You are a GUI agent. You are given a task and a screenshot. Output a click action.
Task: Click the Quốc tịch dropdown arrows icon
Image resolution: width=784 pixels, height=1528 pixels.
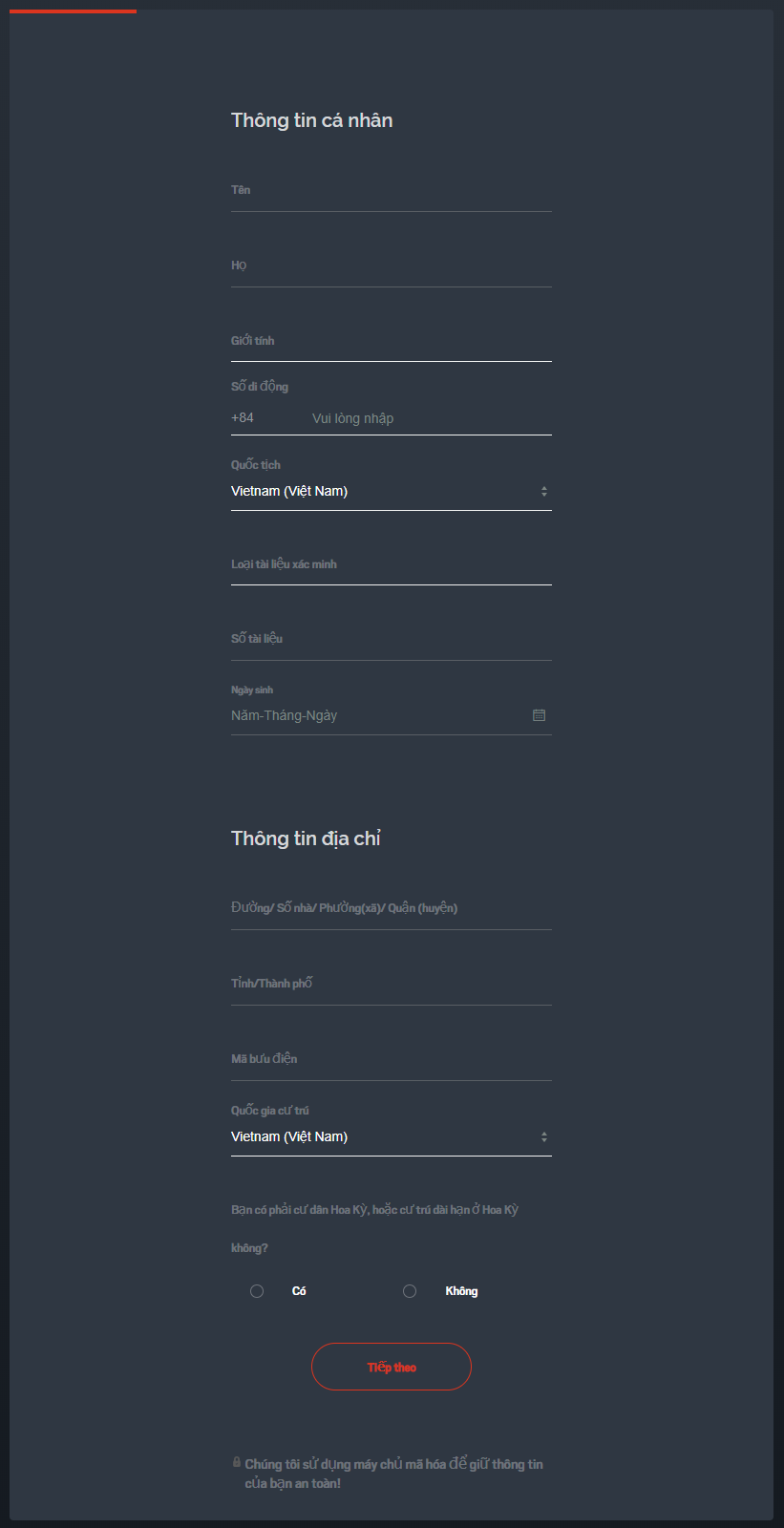pos(544,491)
